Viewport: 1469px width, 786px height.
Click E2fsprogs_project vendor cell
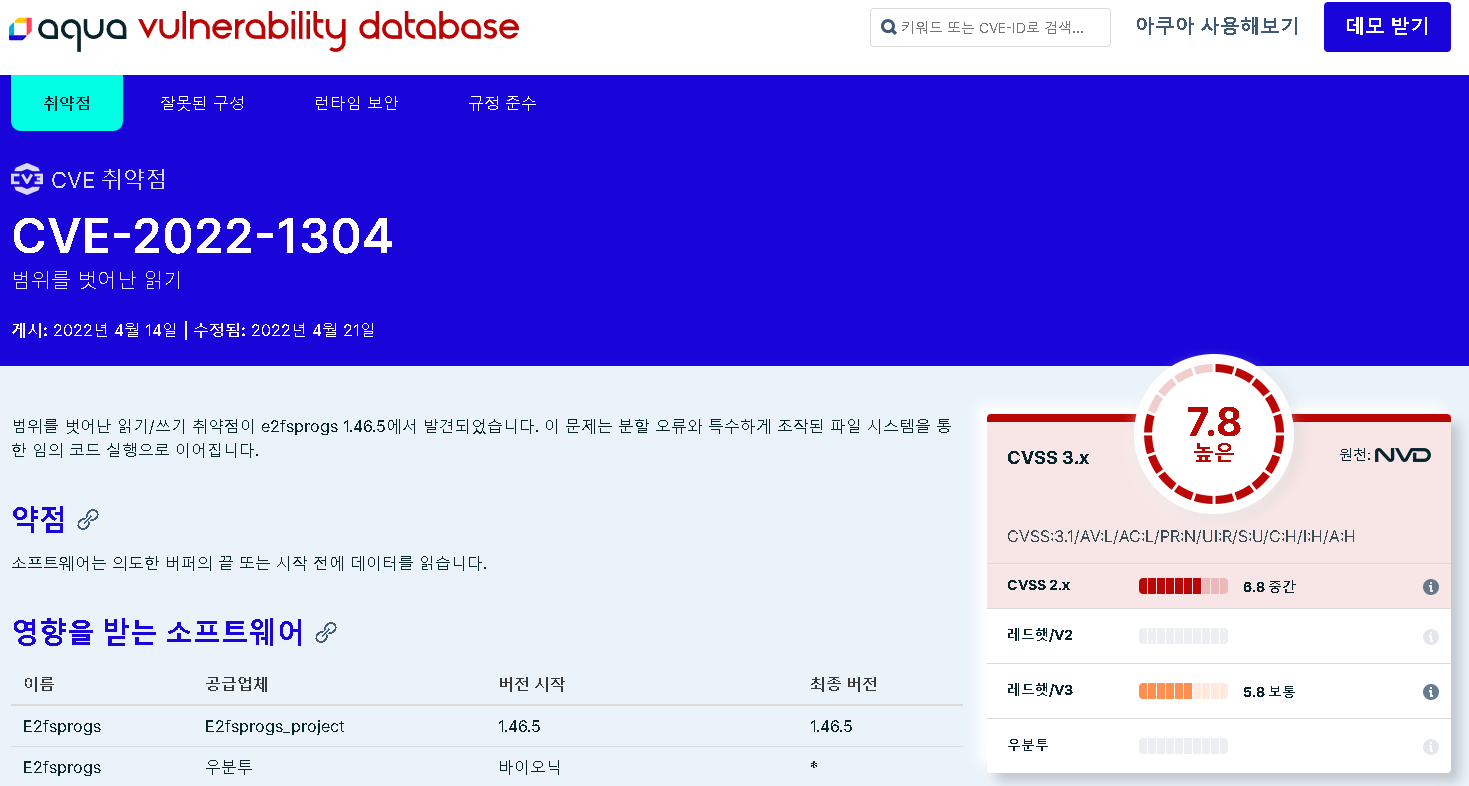point(274,726)
